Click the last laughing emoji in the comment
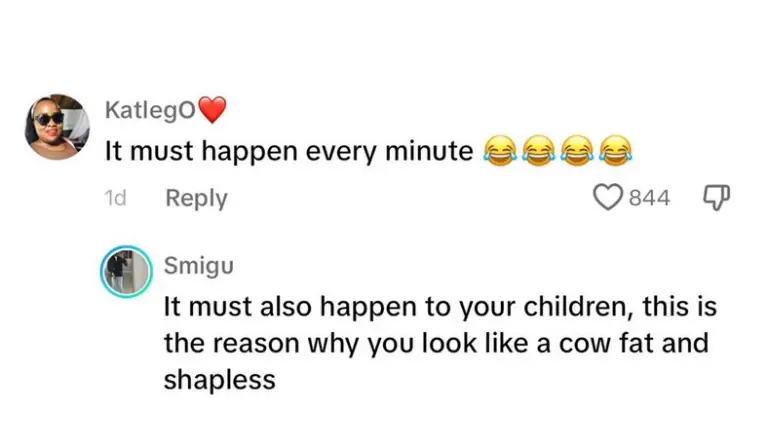 [x=615, y=151]
